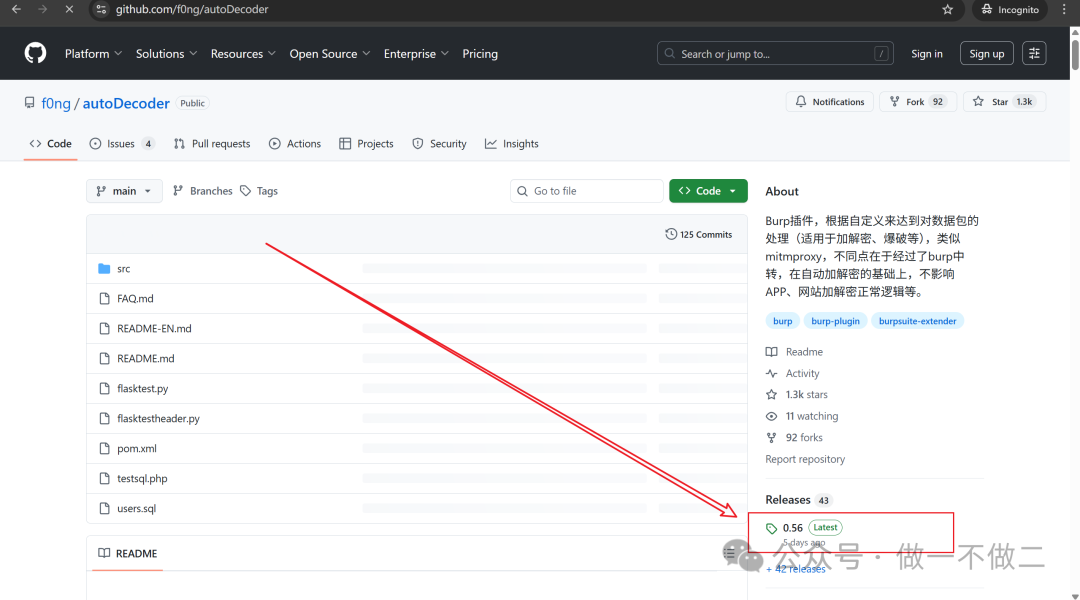Open the flasktestheader.py file
The width and height of the screenshot is (1080, 600).
(x=158, y=418)
